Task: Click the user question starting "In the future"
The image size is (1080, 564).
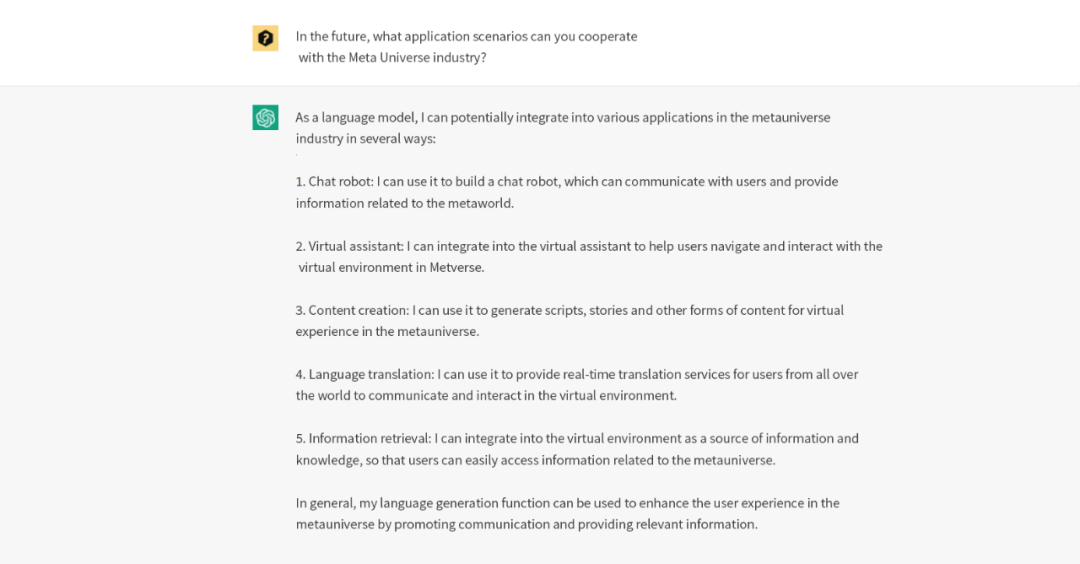Action: [x=466, y=36]
